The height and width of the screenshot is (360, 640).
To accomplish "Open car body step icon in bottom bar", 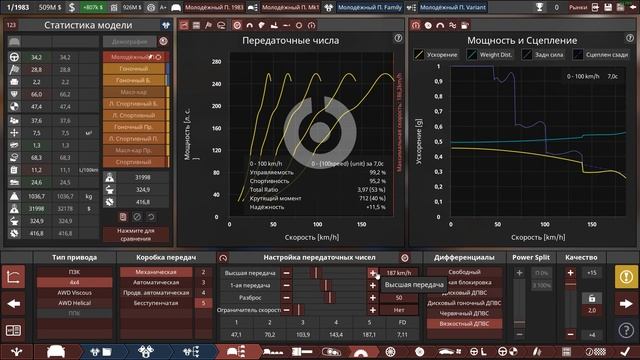I will (56, 351).
